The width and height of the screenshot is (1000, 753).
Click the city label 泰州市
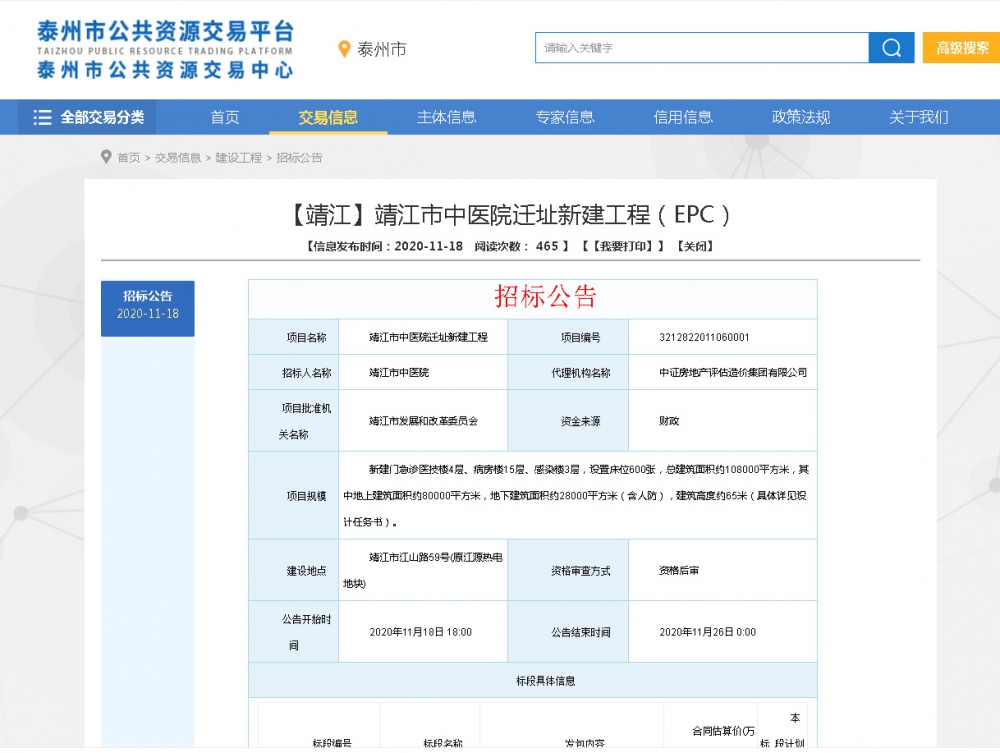click(x=381, y=49)
